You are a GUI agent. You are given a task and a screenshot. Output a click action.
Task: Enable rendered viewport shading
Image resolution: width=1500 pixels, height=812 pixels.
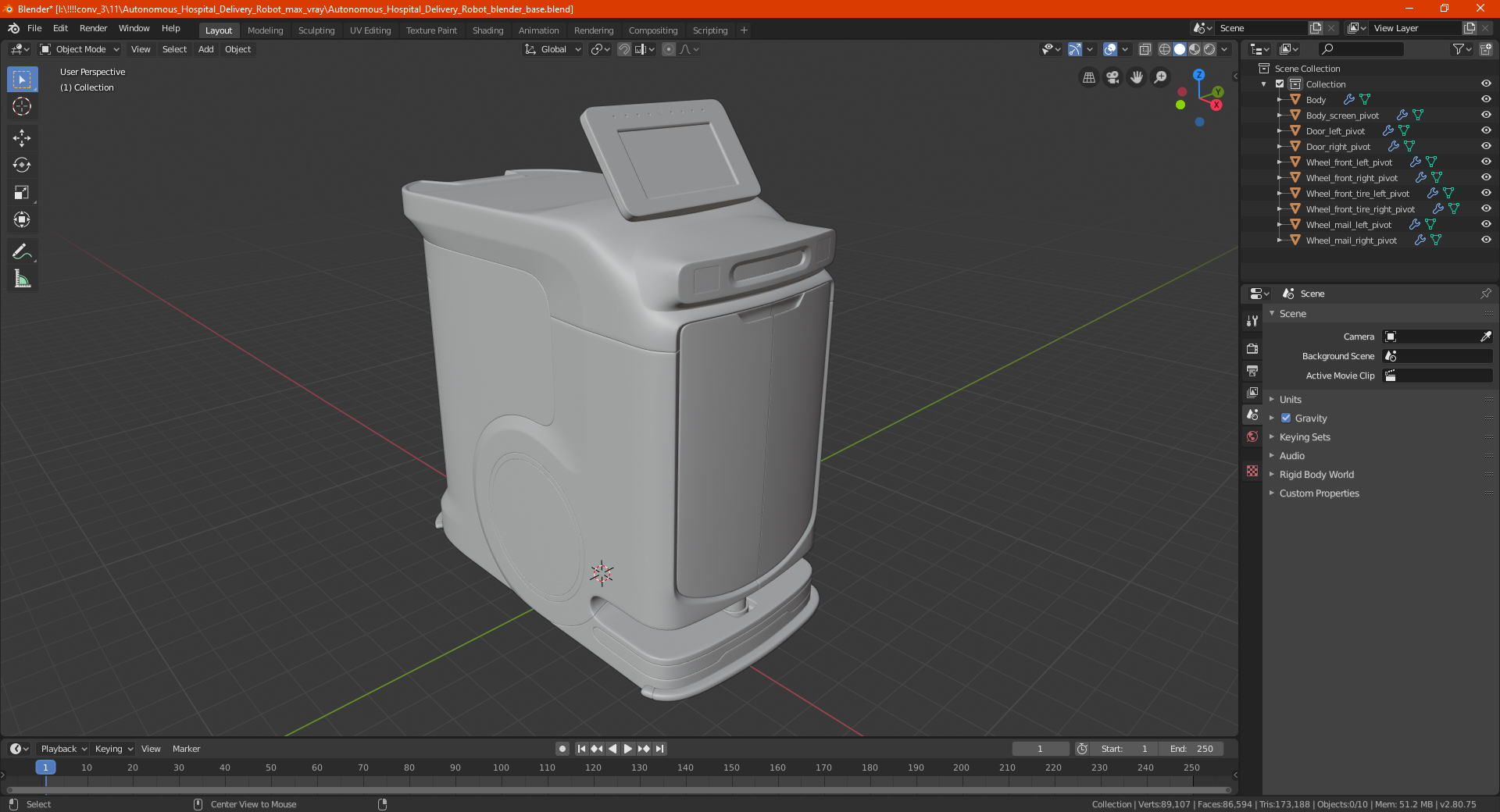point(1209,49)
